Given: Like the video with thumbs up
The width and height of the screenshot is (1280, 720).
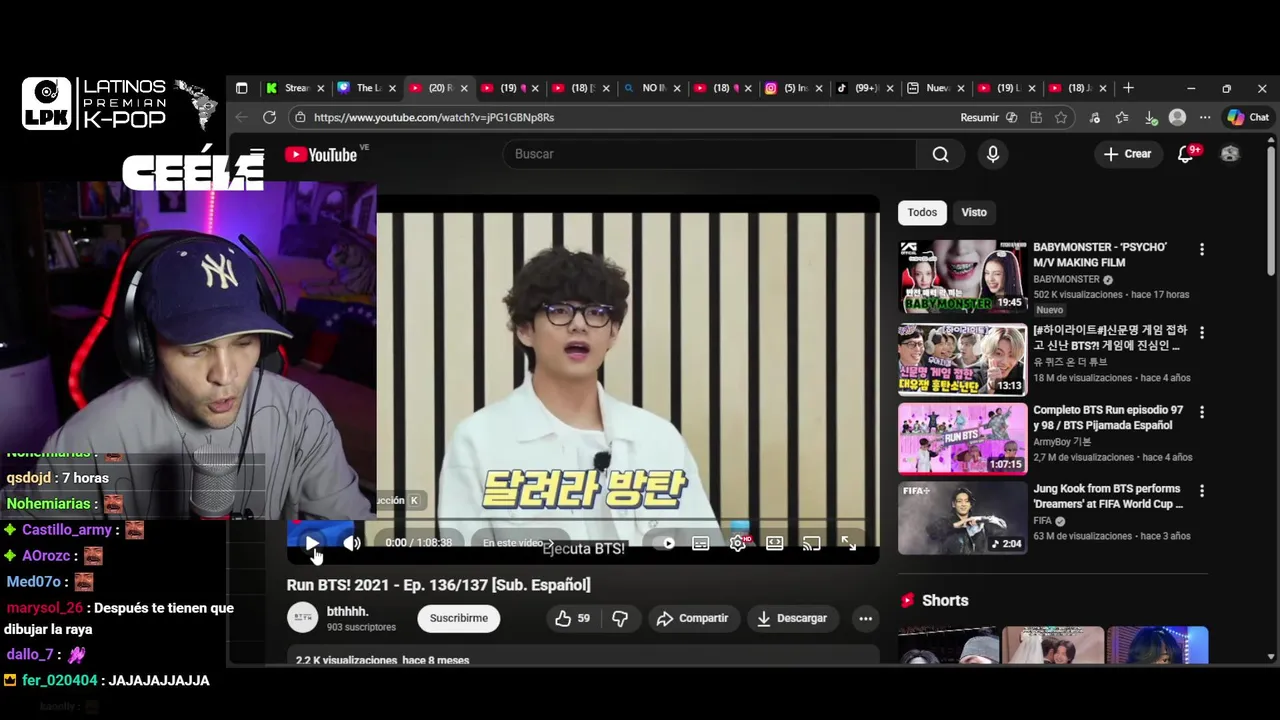Looking at the screenshot, I should click(x=572, y=618).
